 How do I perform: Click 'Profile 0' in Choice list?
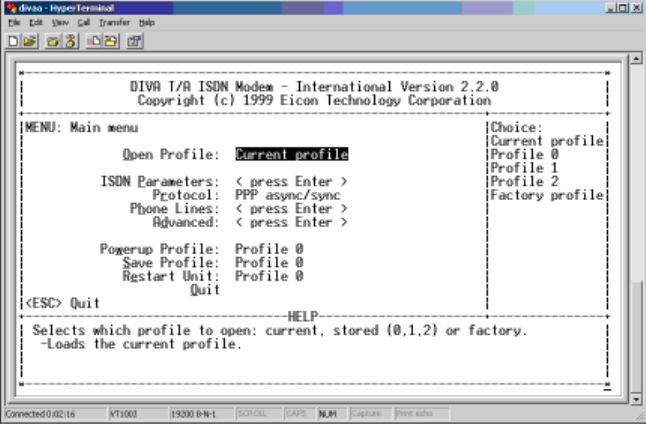(524, 154)
